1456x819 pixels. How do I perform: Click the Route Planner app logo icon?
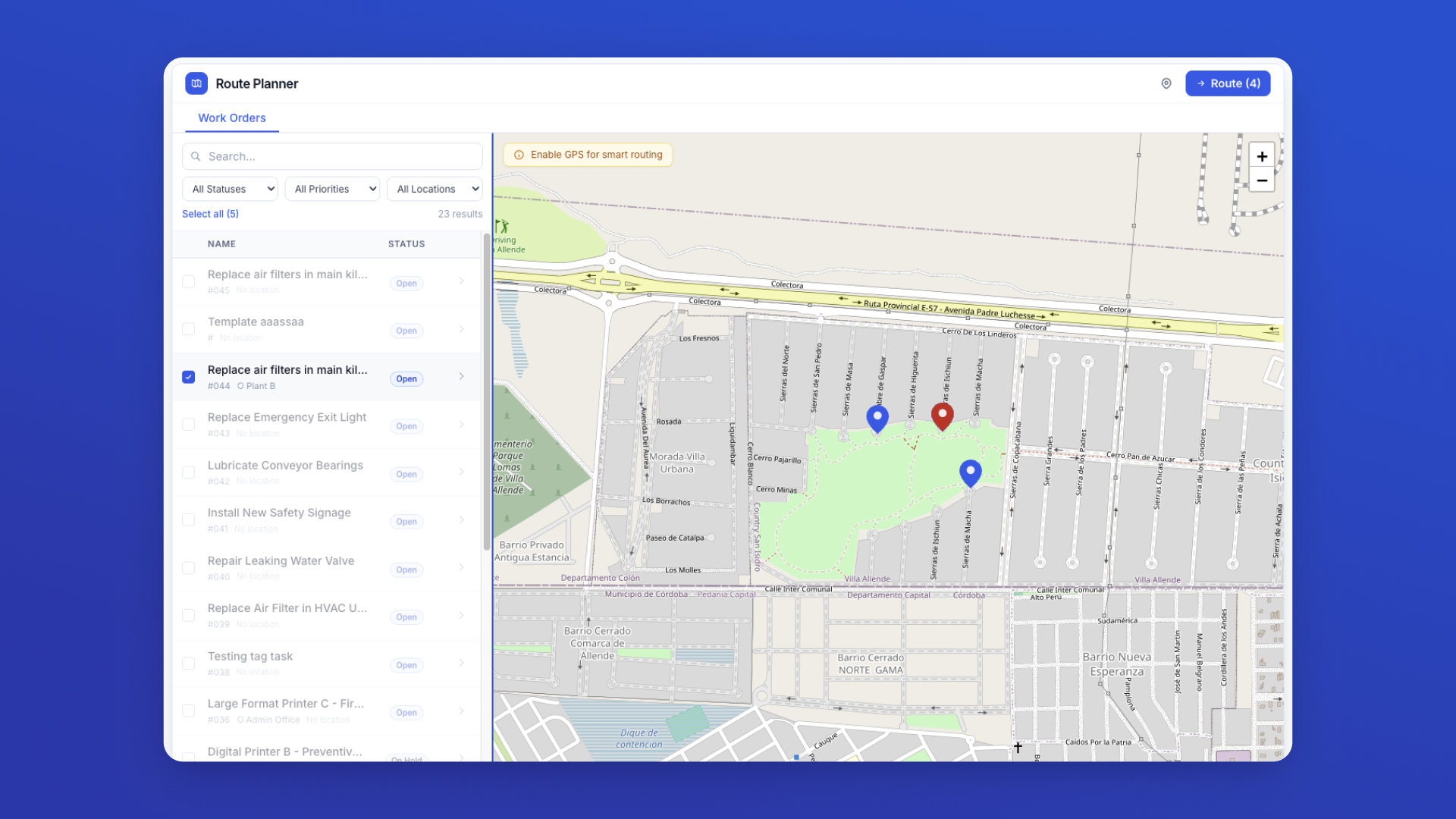196,83
